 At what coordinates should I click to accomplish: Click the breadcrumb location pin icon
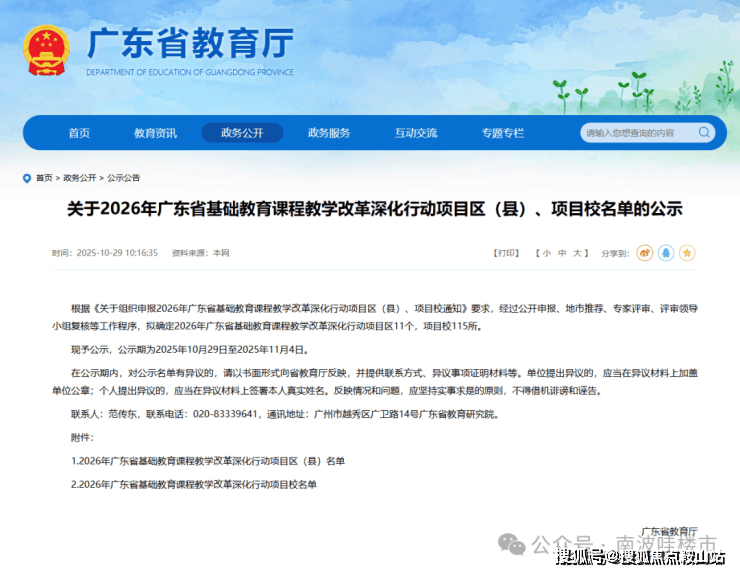pos(27,178)
